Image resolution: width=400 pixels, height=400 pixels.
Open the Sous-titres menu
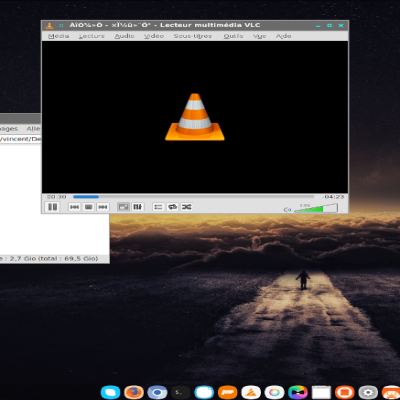193,36
